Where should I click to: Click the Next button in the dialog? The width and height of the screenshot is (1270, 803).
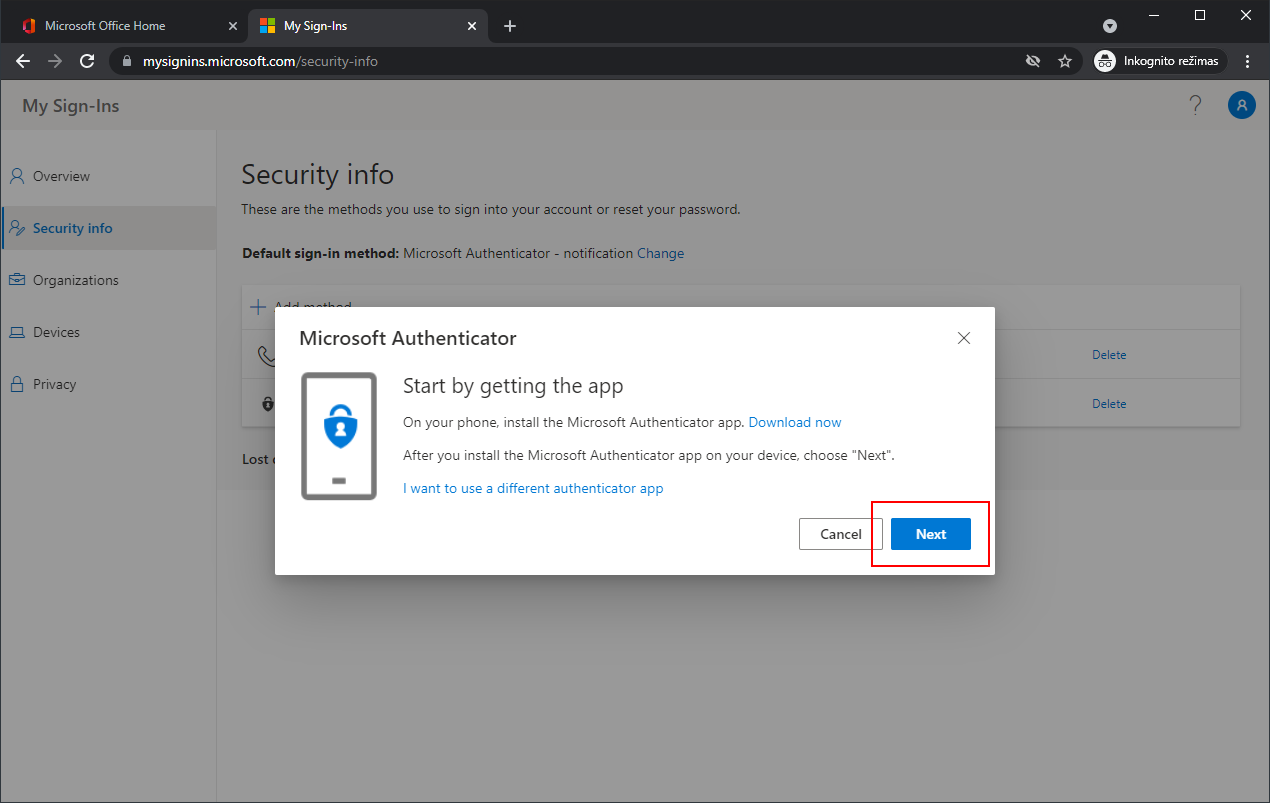930,534
